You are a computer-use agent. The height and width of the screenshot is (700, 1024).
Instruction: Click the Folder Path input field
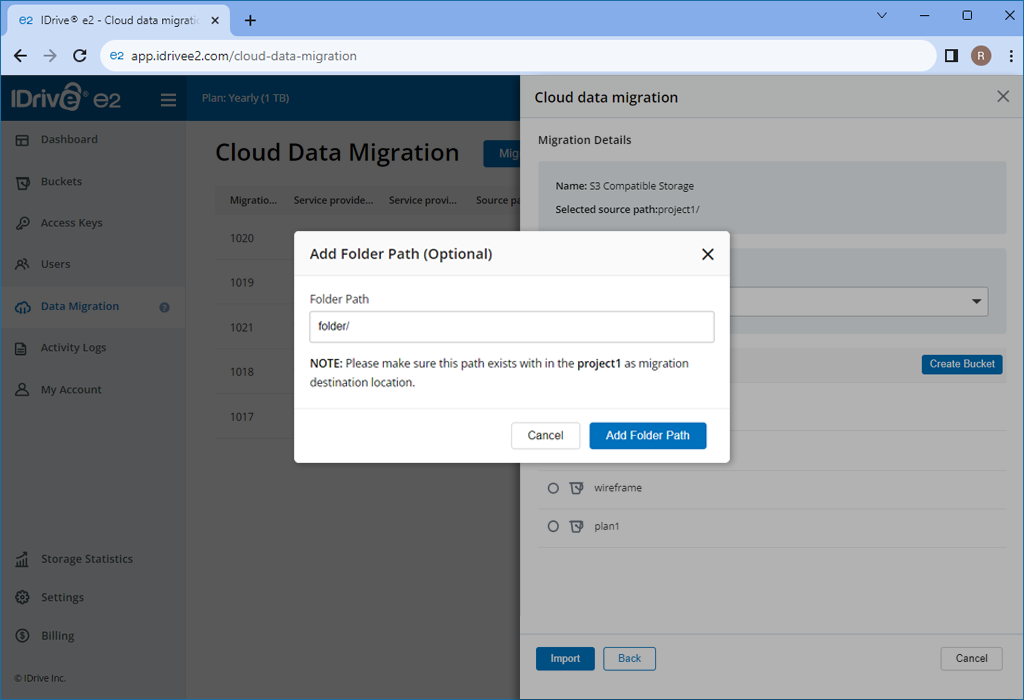511,326
